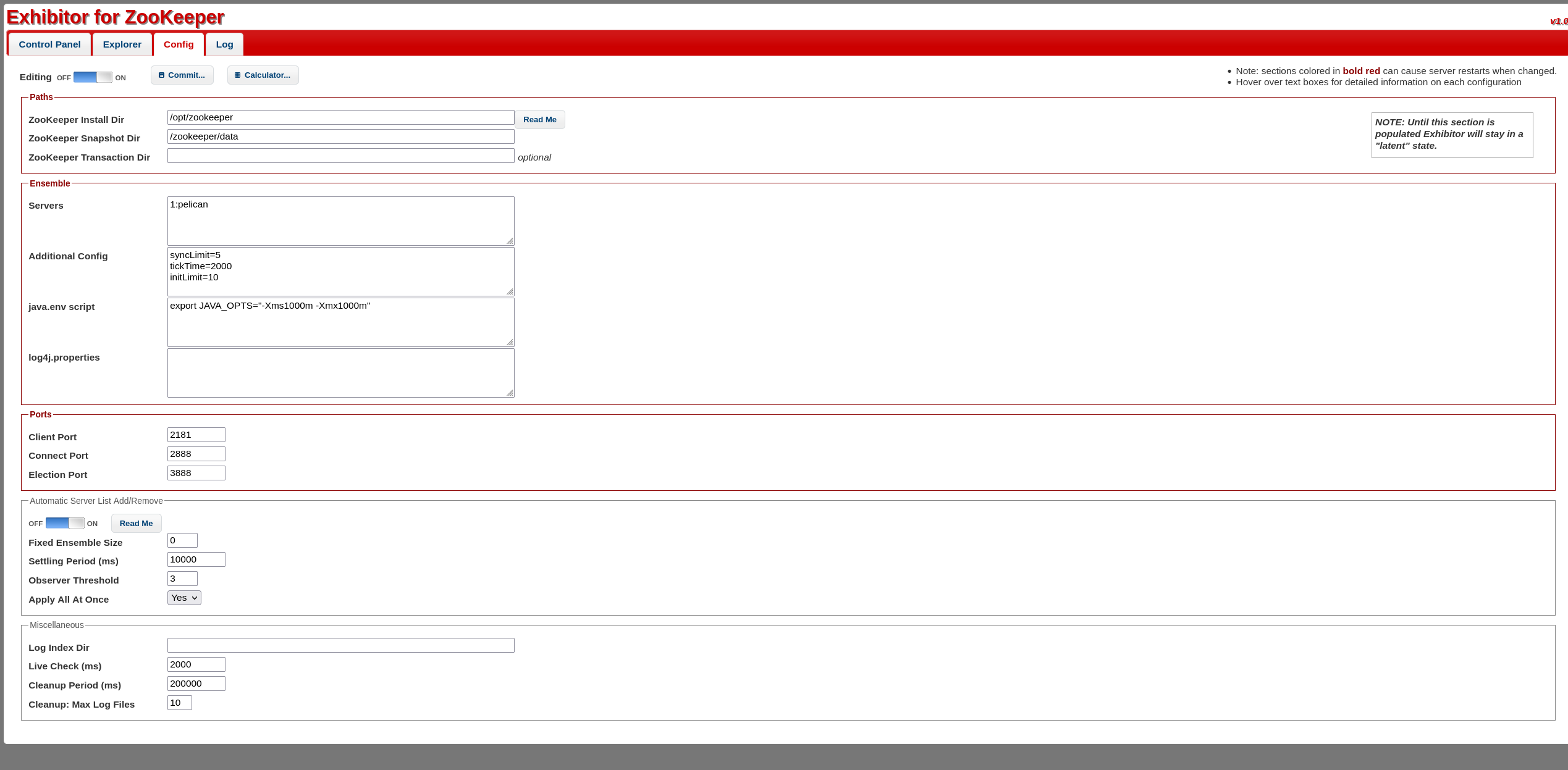Click the Exhibitor for ZooKeeper title
This screenshot has height=770, width=1568.
(116, 17)
